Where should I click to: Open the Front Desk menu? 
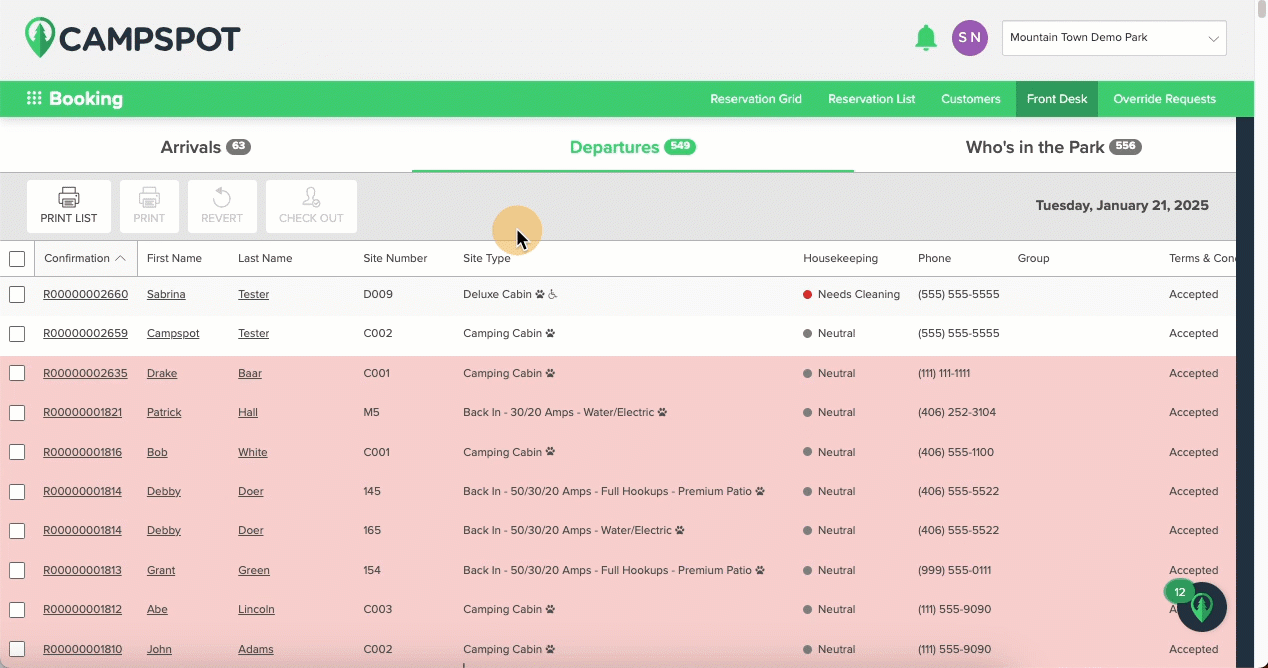[1057, 99]
